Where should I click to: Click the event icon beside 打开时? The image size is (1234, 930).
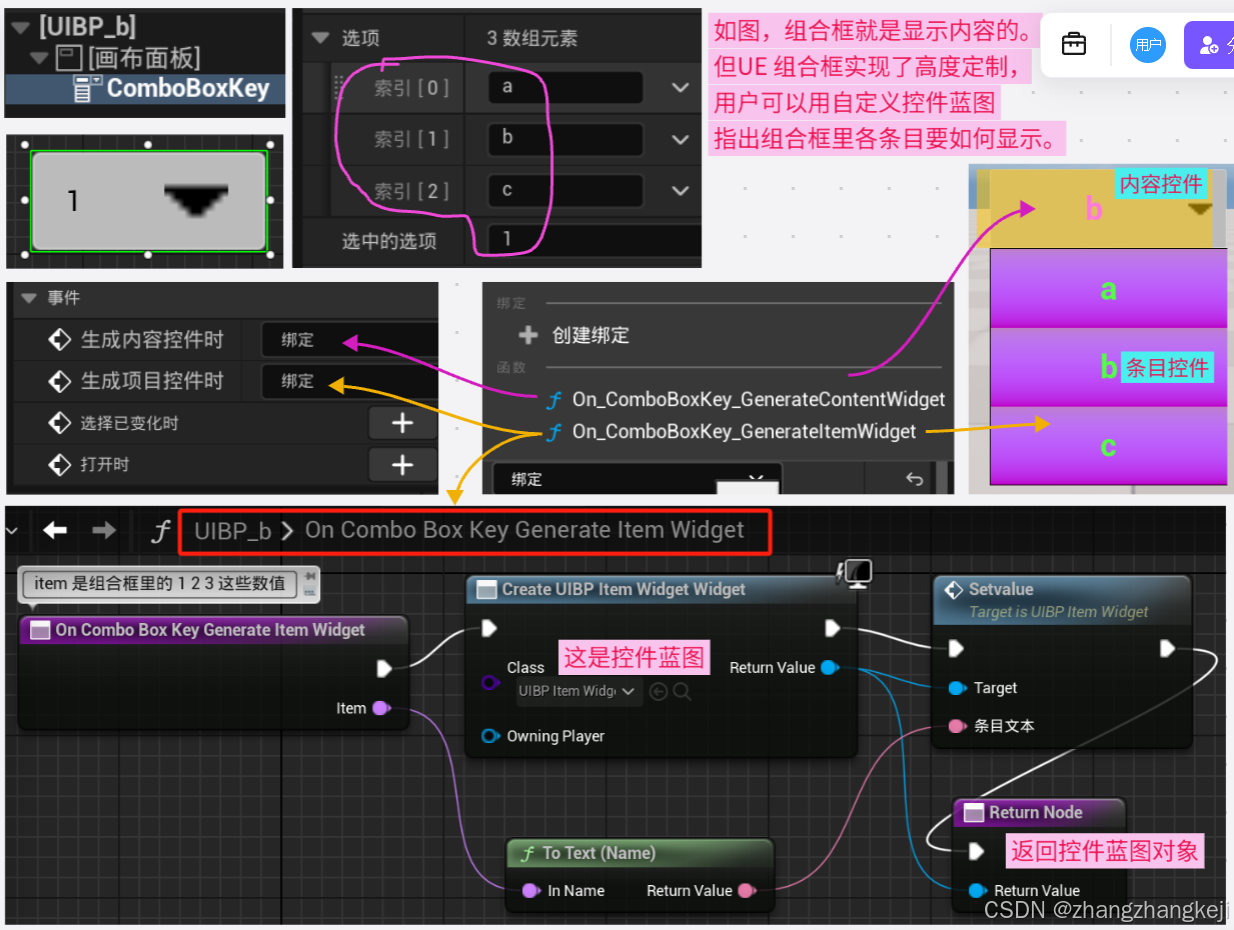click(x=59, y=464)
